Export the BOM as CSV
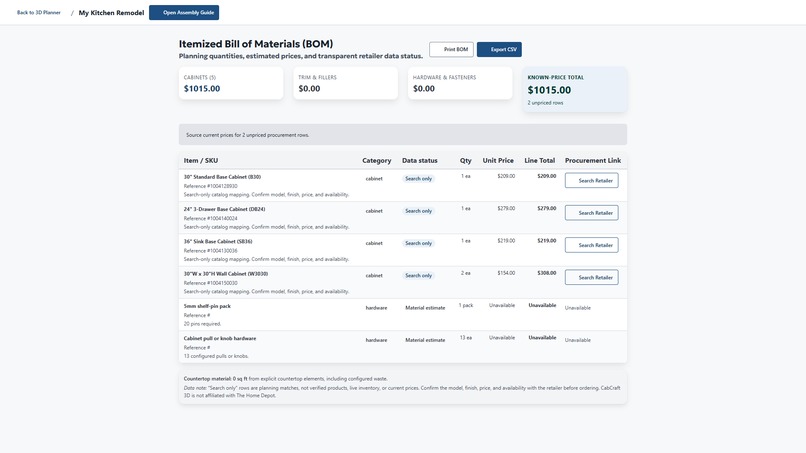The height and width of the screenshot is (453, 806). pyautogui.click(x=499, y=49)
